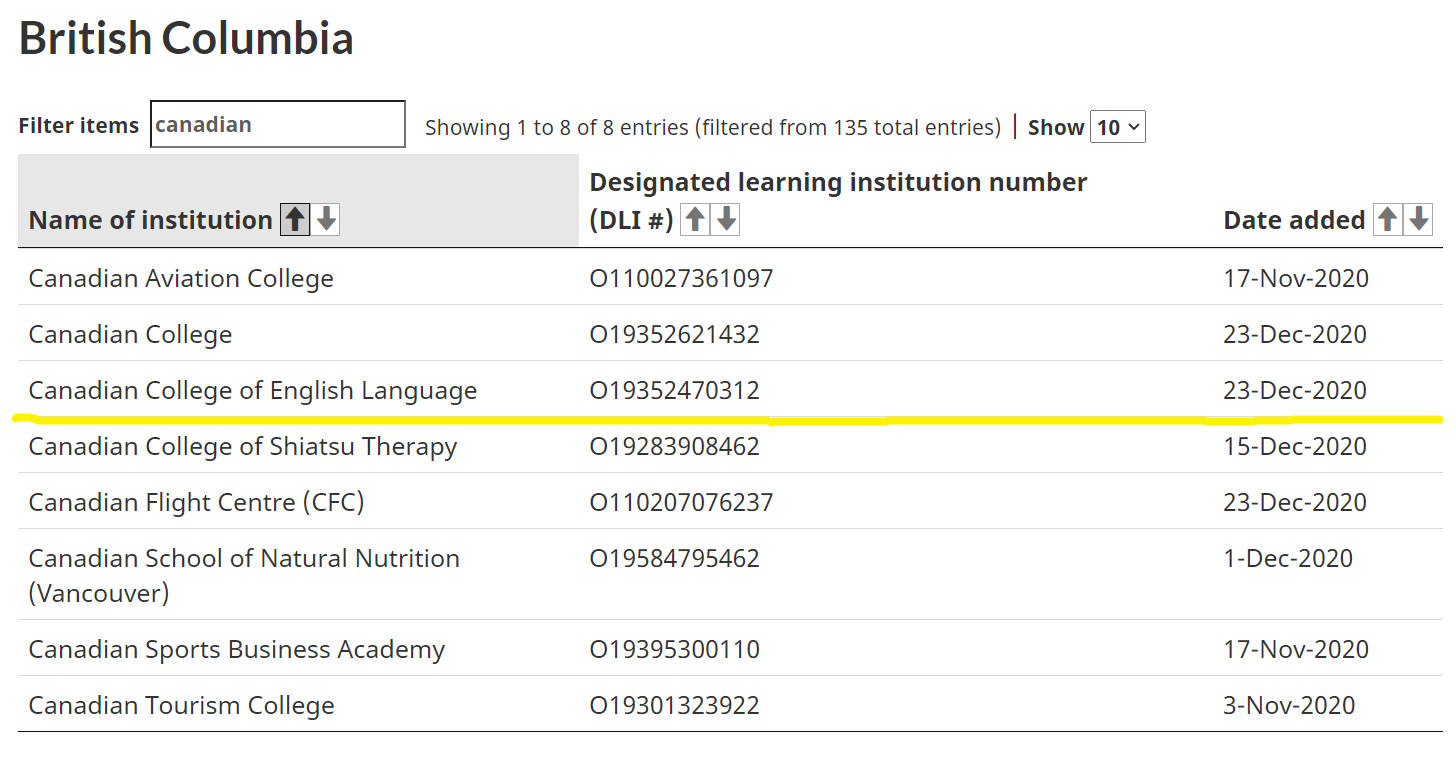
Task: Select the Designated learning institution number header
Action: pos(838,200)
